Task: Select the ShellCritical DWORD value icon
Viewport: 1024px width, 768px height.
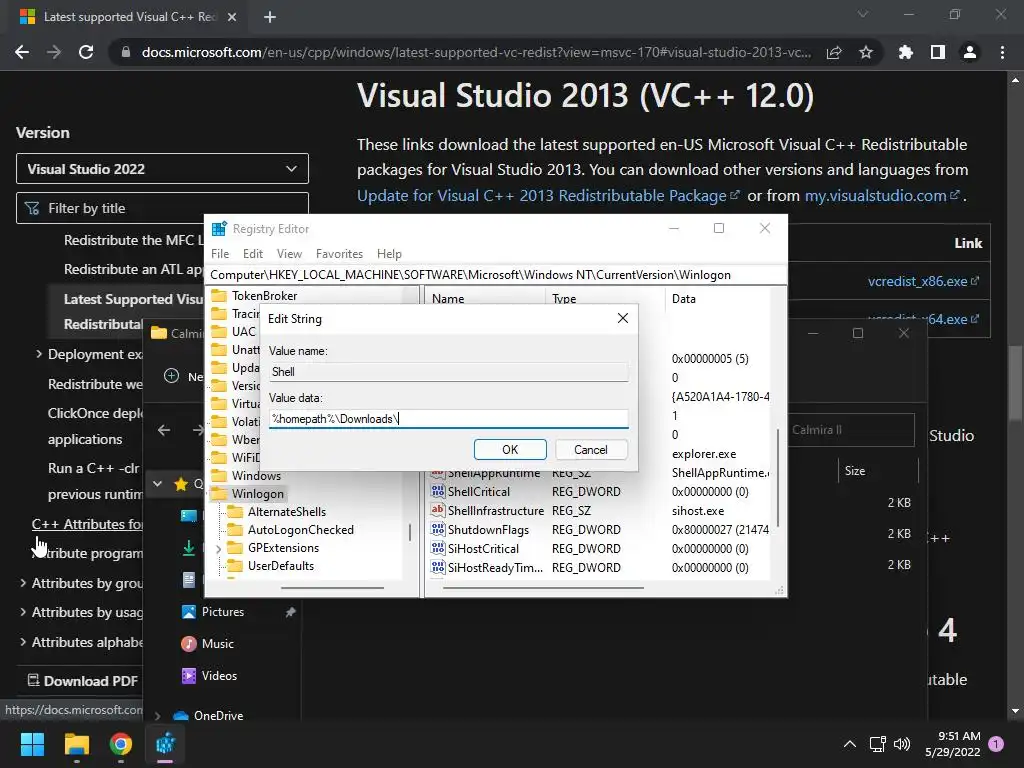Action: click(438, 491)
